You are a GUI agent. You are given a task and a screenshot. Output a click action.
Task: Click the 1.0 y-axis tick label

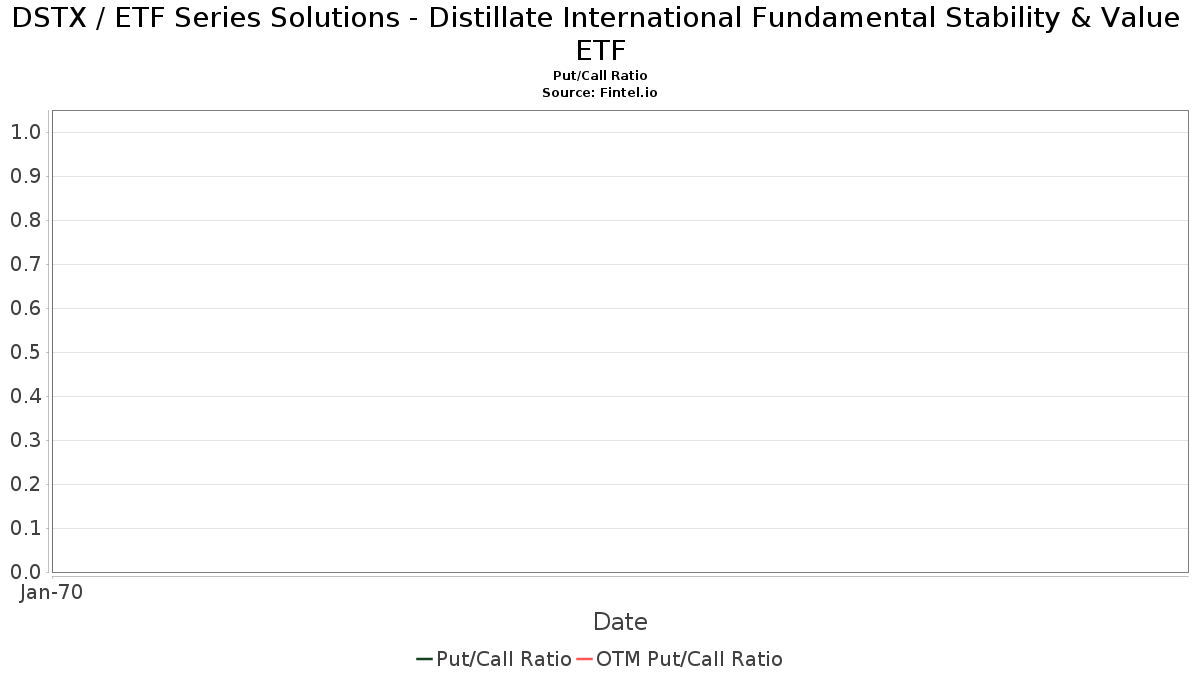click(x=25, y=132)
